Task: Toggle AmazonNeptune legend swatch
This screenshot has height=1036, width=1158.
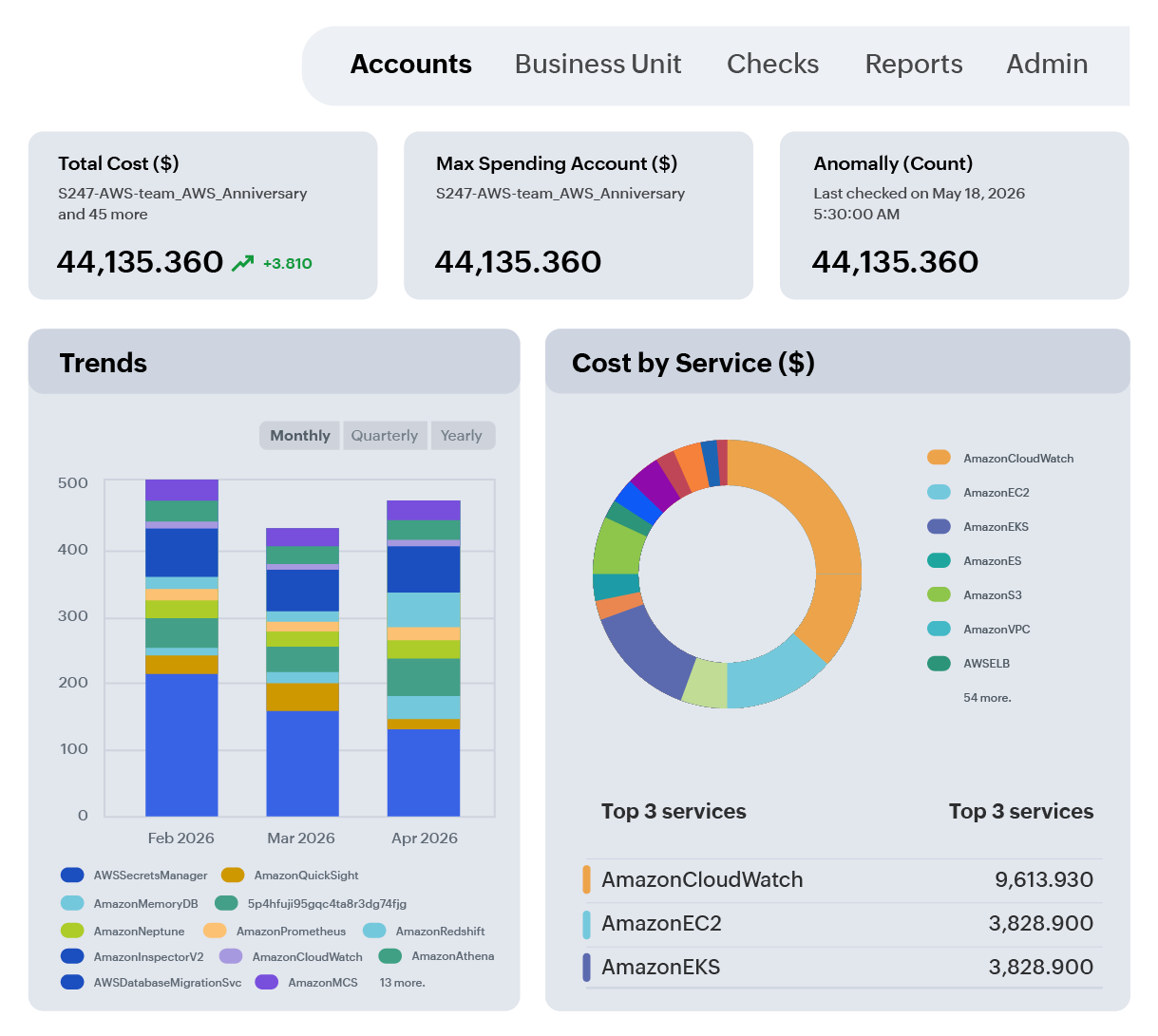Action: pos(72,931)
